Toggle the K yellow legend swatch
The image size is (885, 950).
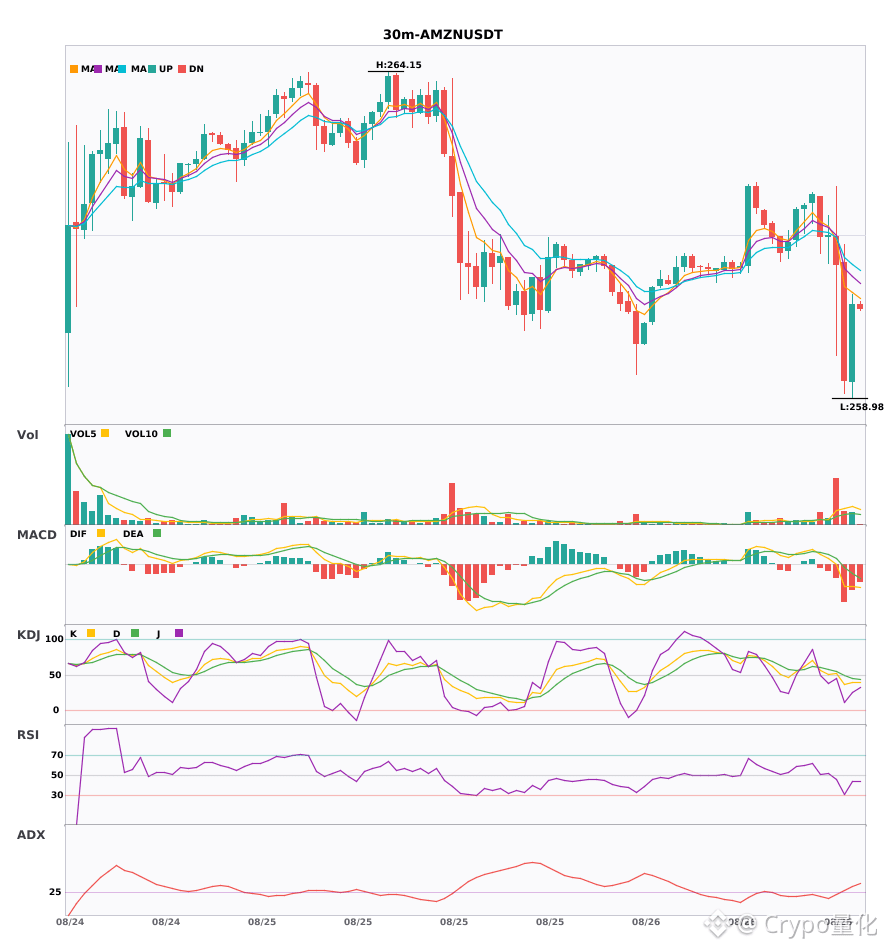(x=91, y=633)
